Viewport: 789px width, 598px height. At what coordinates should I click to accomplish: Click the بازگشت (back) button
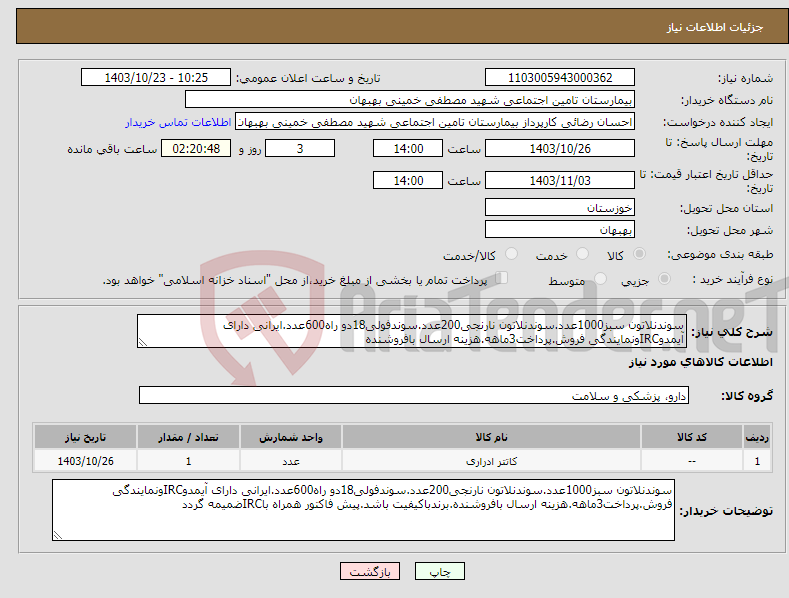click(370, 571)
